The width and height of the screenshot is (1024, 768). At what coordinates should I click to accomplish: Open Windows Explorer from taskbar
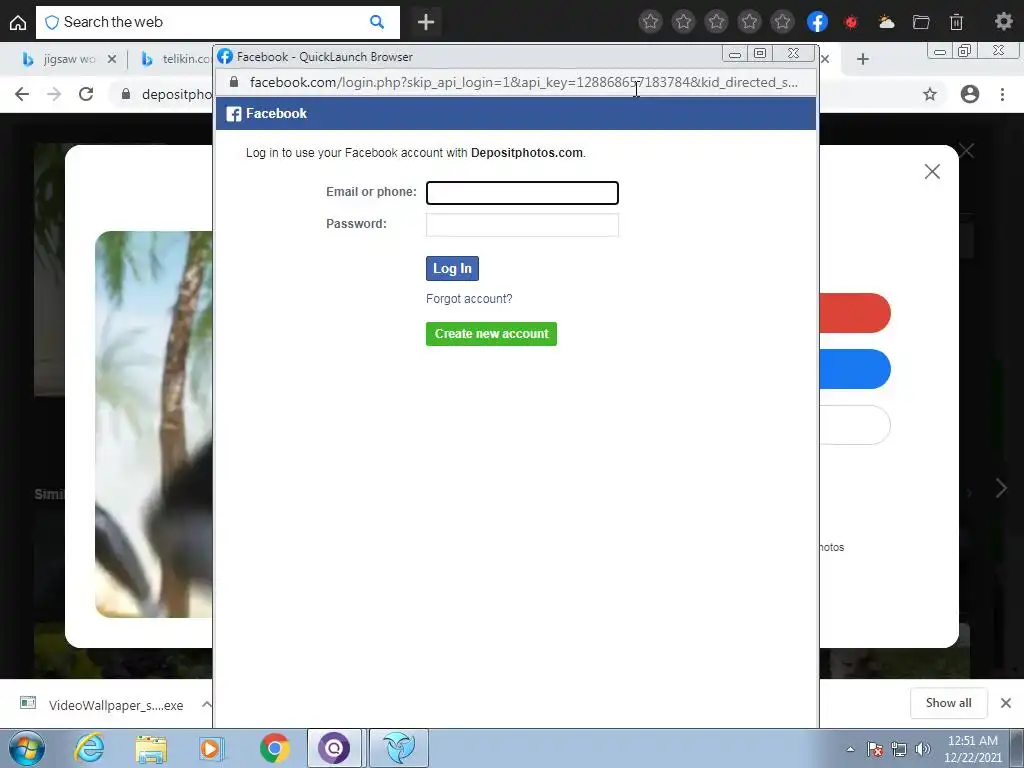point(151,748)
